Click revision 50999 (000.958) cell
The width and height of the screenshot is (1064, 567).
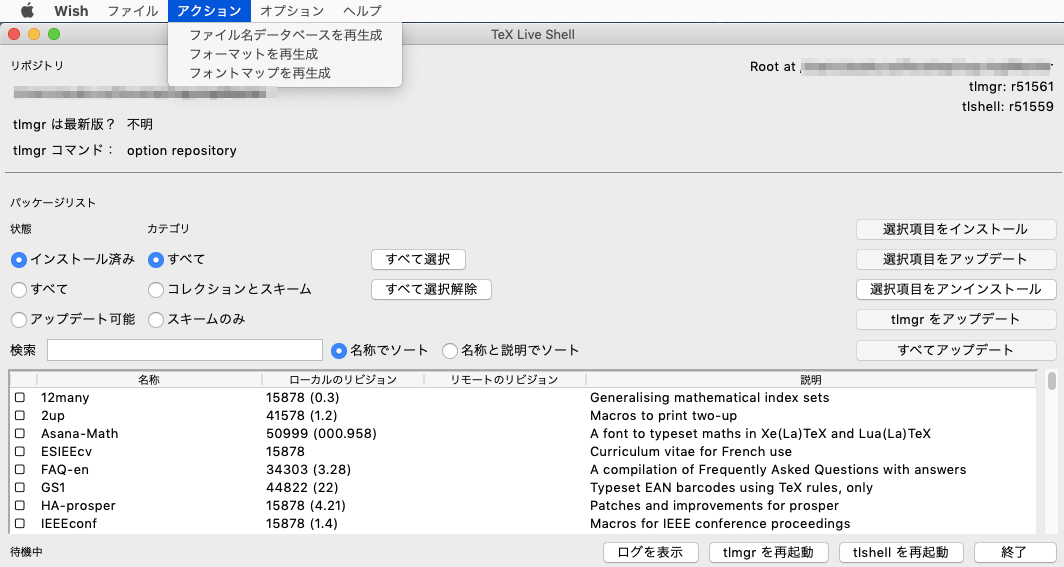point(321,433)
